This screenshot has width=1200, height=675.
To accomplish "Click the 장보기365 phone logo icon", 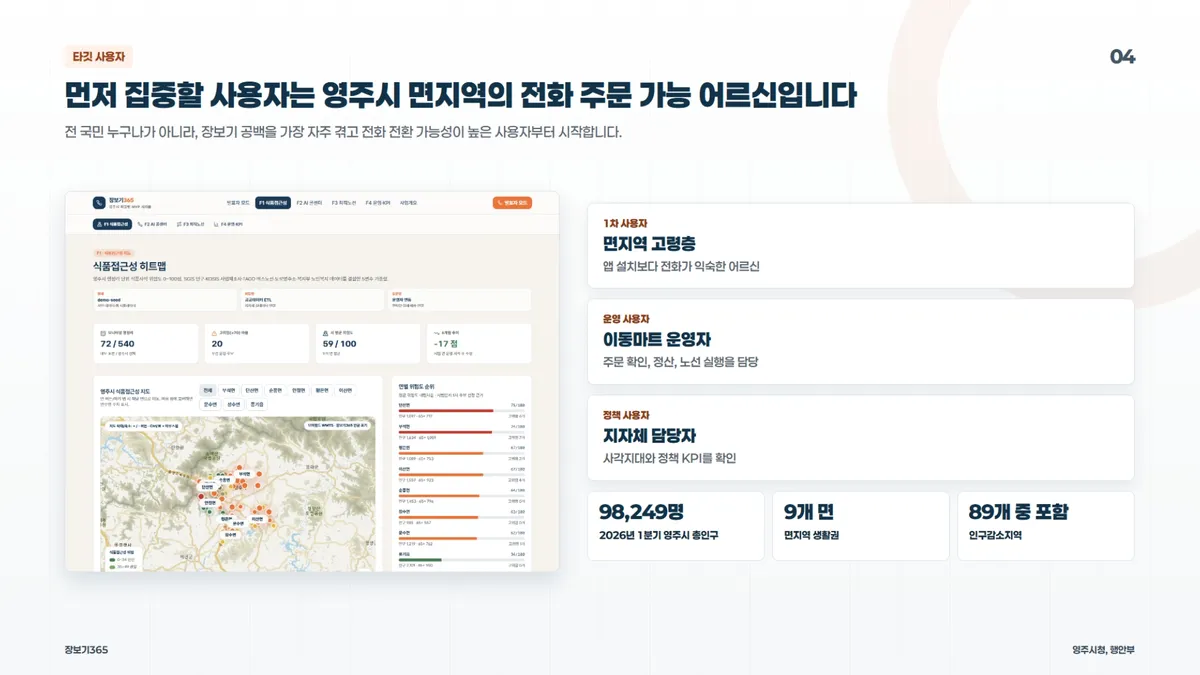I will (99, 202).
